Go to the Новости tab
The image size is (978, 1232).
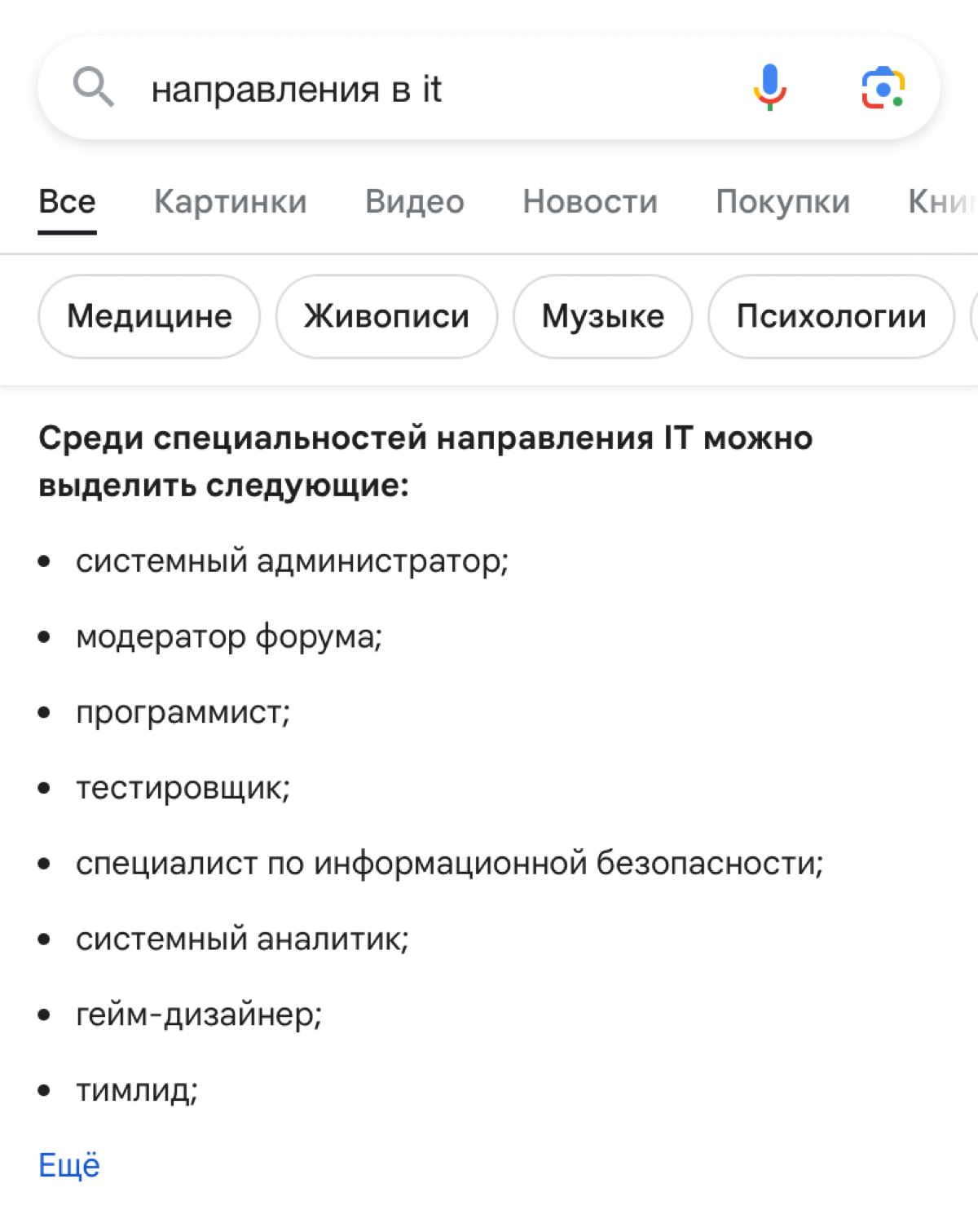590,202
